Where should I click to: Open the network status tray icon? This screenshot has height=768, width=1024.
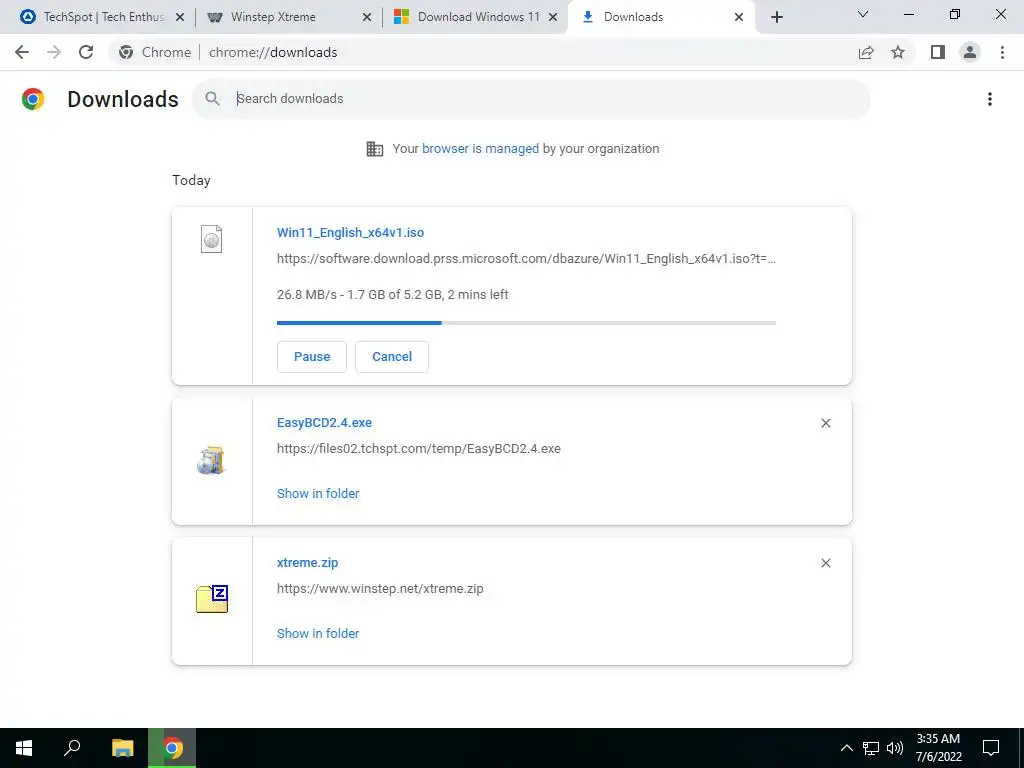tap(871, 748)
